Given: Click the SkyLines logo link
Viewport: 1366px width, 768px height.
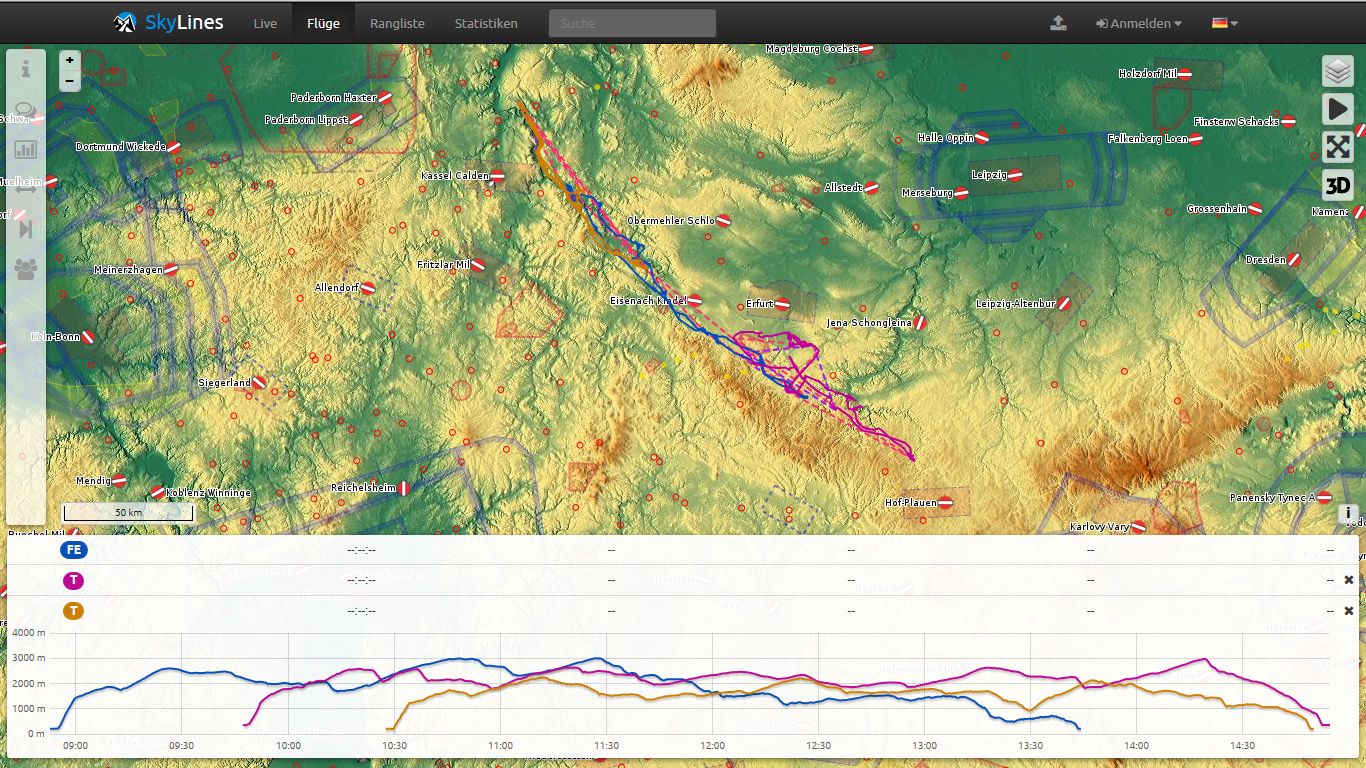Looking at the screenshot, I should (169, 22).
